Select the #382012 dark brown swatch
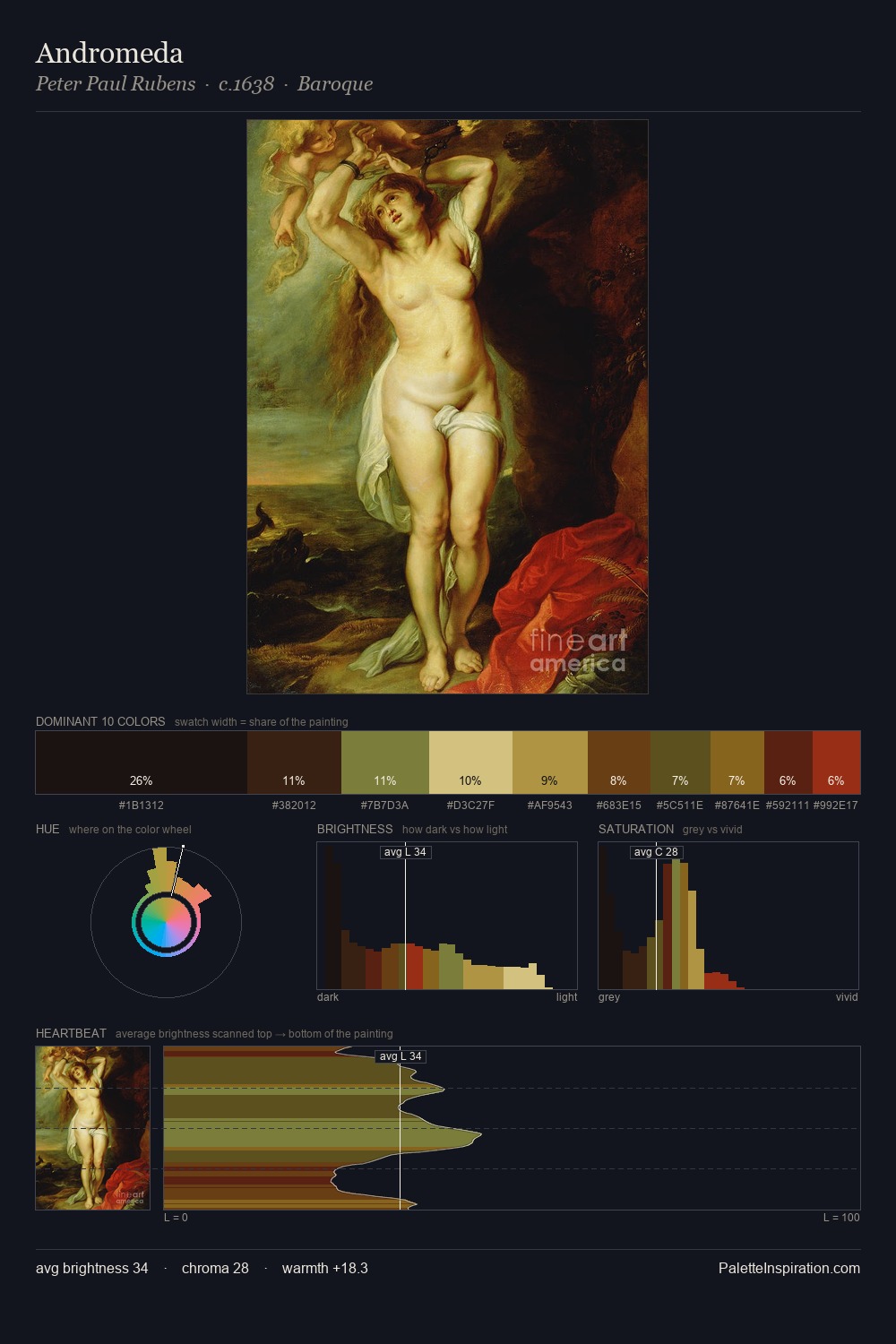Screen dimensions: 896x1344 coord(294,762)
